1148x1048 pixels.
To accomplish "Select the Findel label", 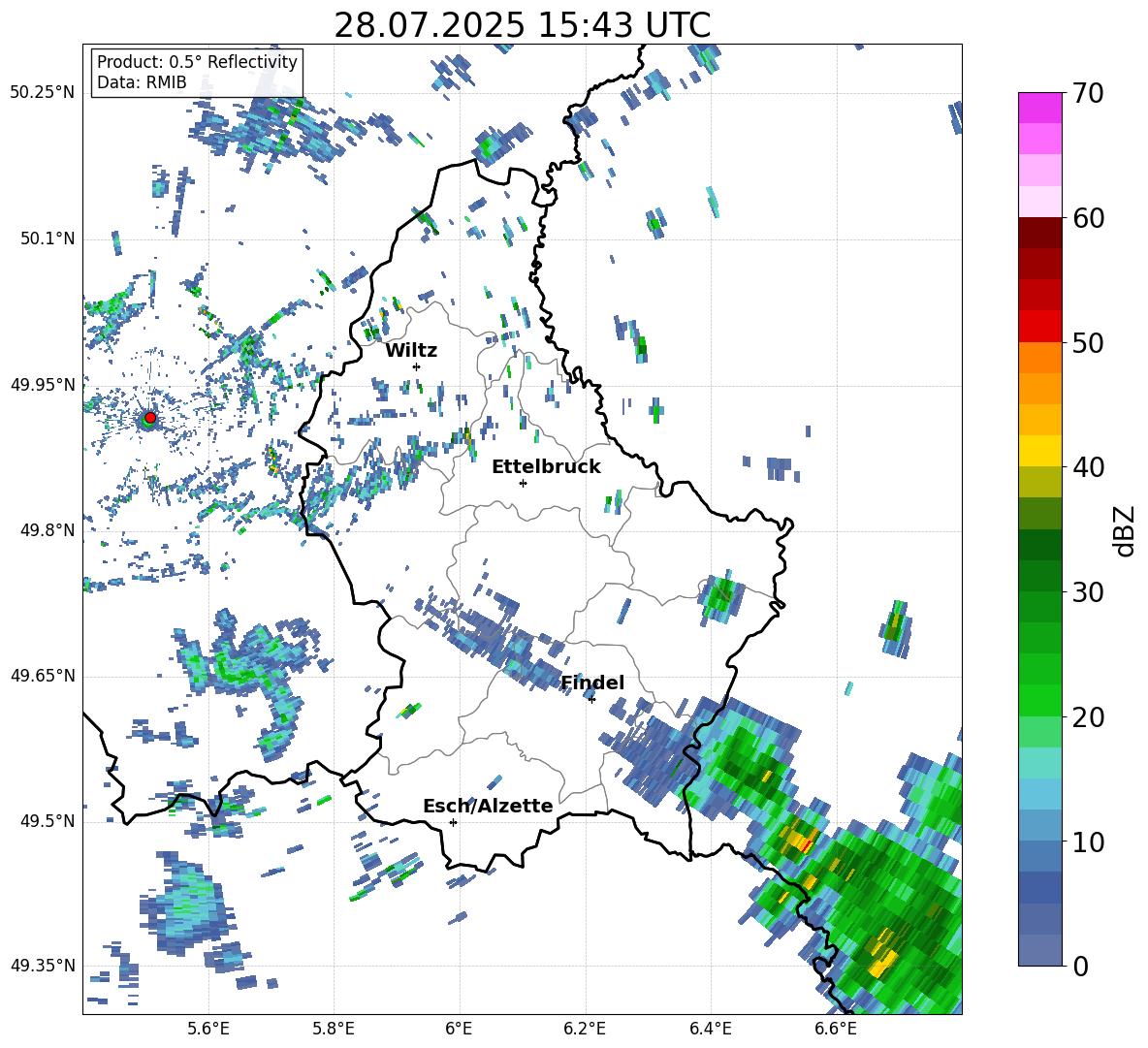I will point(592,683).
